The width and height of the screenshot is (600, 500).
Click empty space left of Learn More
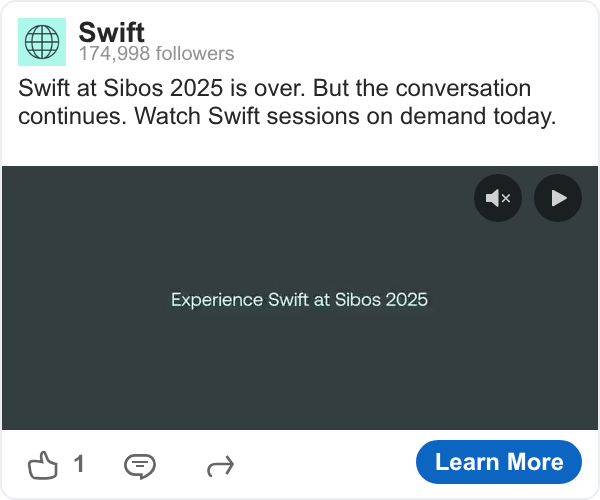(x=330, y=464)
